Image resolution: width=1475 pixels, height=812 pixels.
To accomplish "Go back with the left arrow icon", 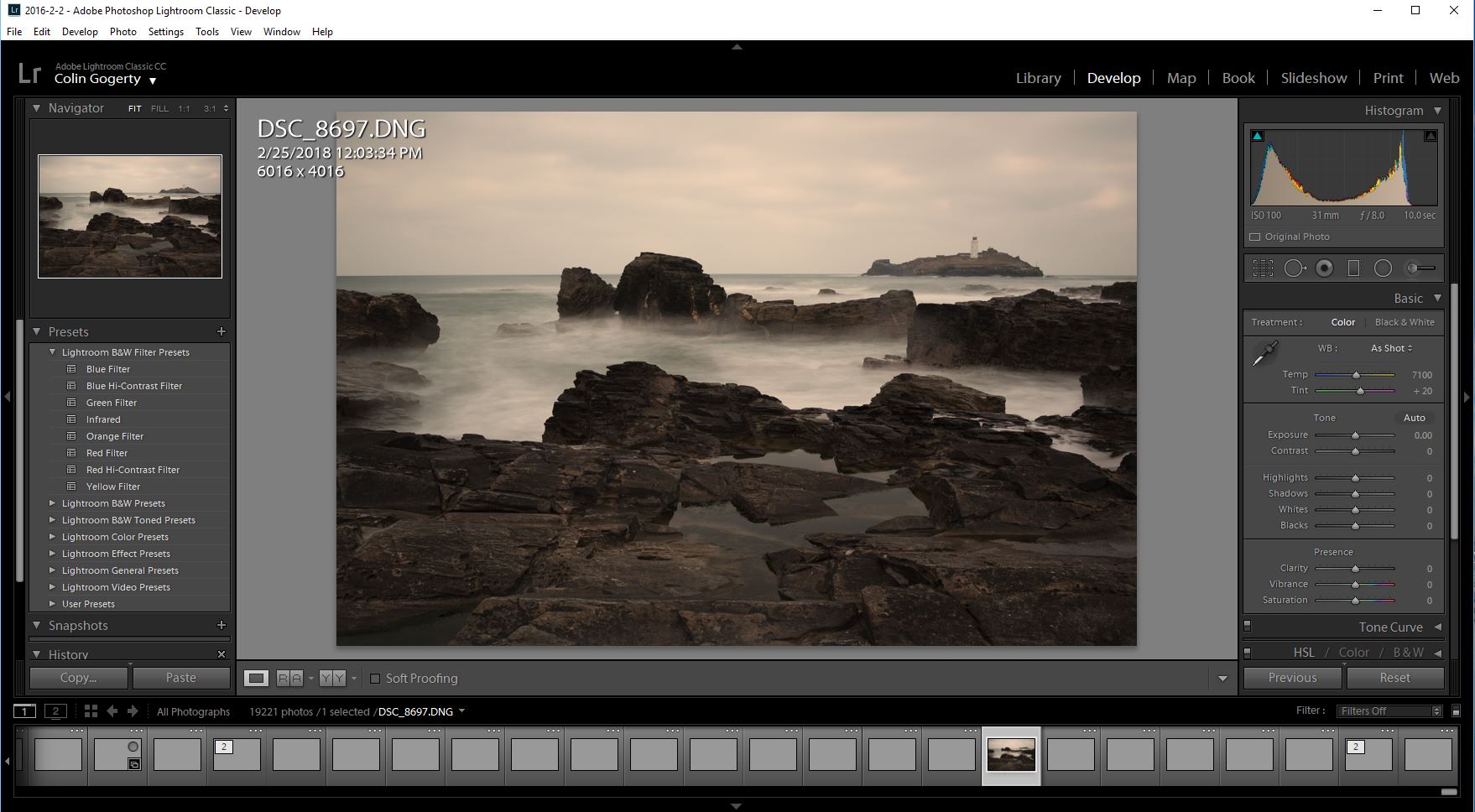I will pyautogui.click(x=112, y=710).
